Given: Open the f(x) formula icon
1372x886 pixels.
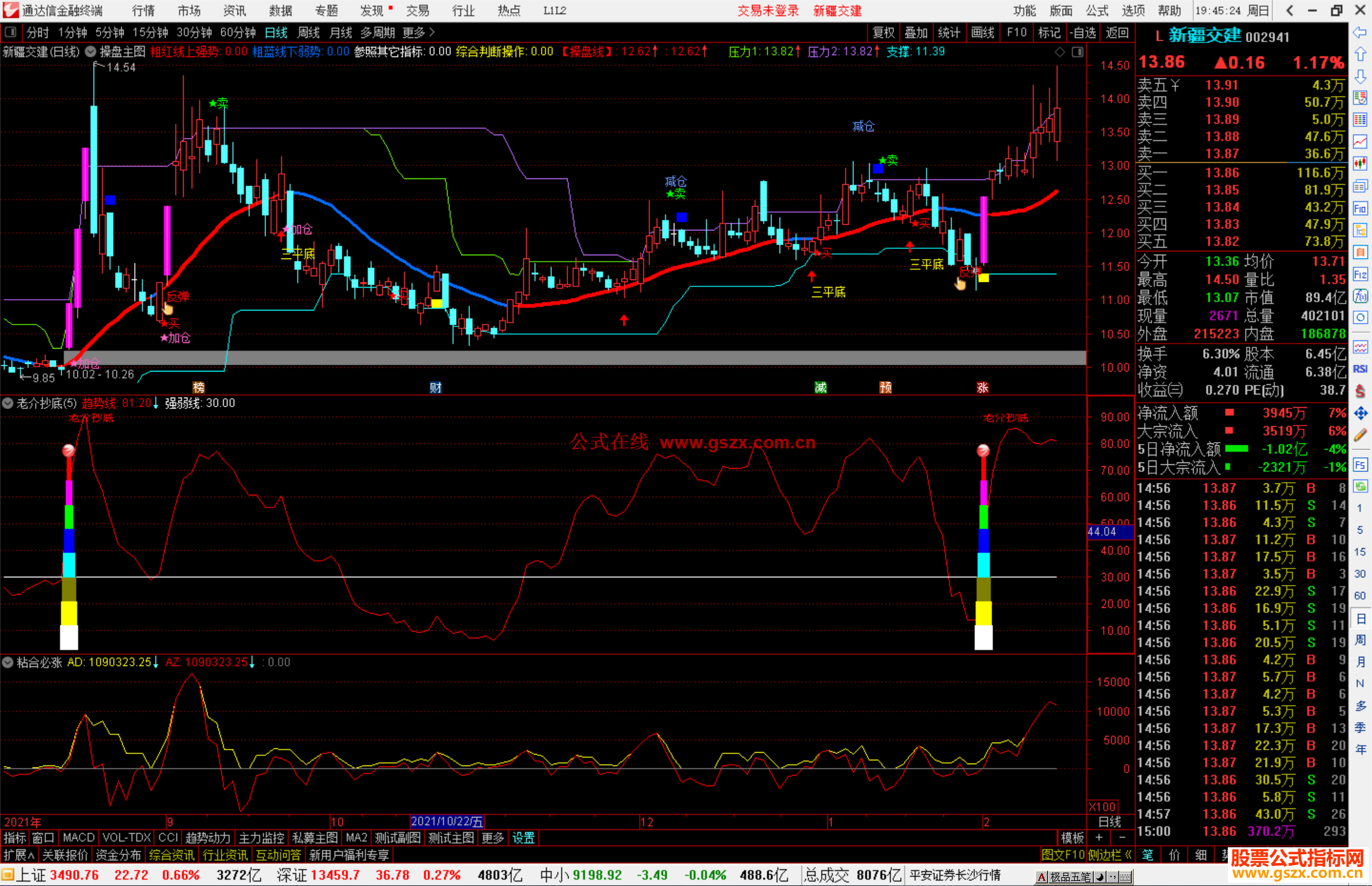Looking at the screenshot, I should pyautogui.click(x=1360, y=296).
